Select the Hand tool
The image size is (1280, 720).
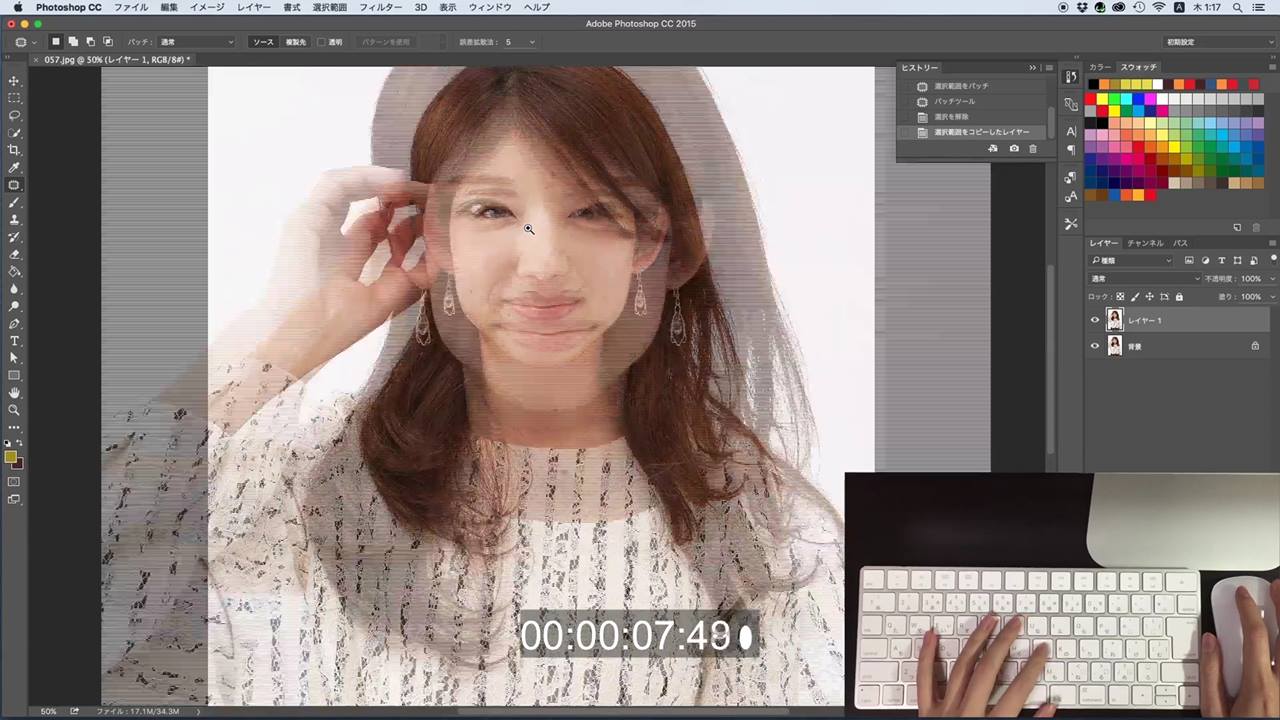pyautogui.click(x=14, y=393)
